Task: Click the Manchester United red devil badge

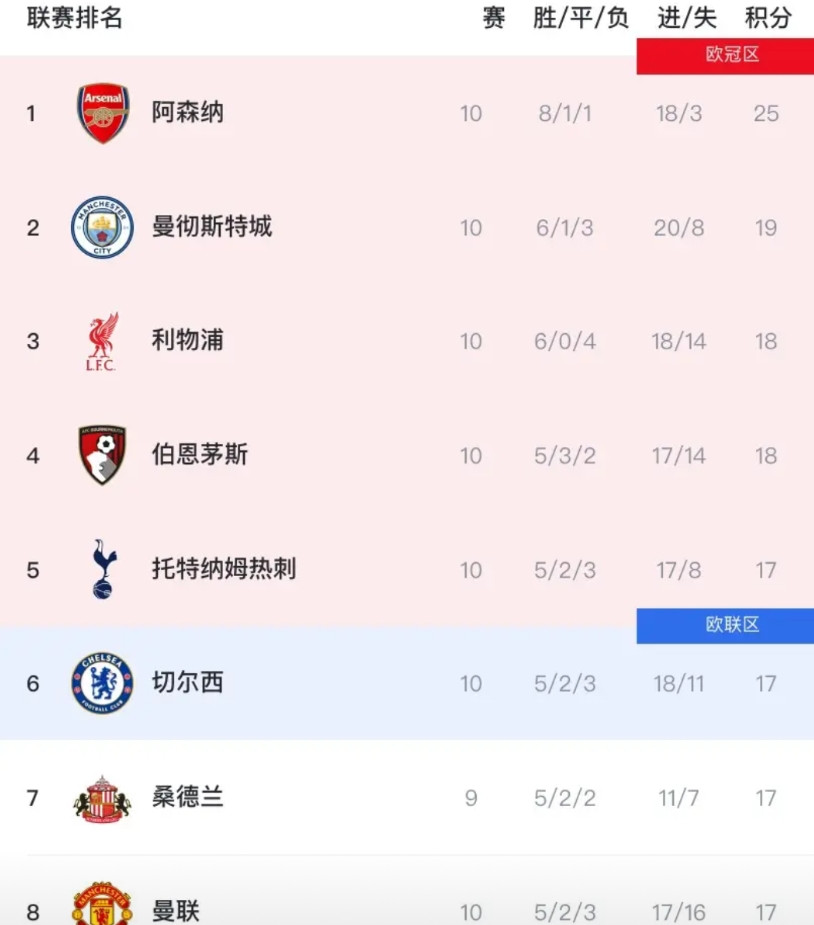Action: tap(103, 905)
